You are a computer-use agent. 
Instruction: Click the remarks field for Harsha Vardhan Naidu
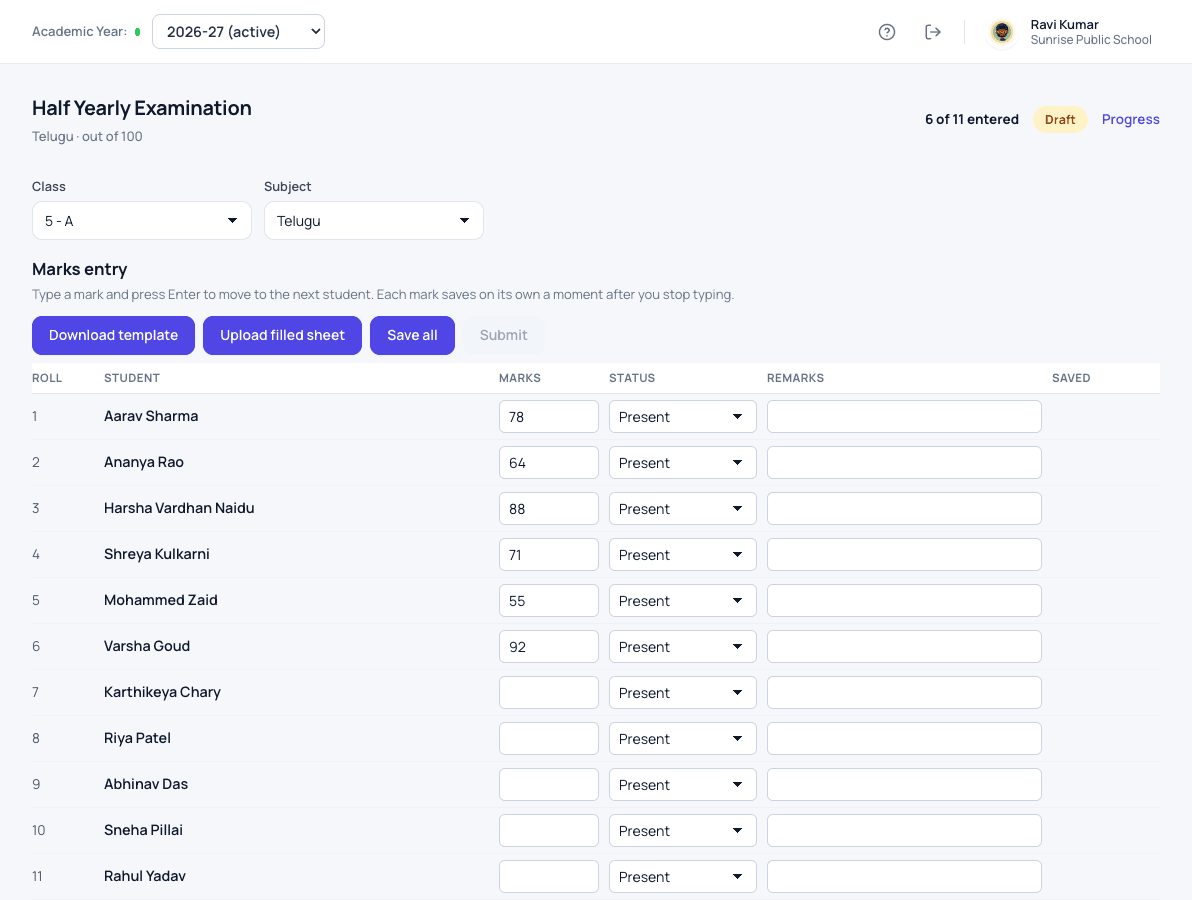coord(904,509)
